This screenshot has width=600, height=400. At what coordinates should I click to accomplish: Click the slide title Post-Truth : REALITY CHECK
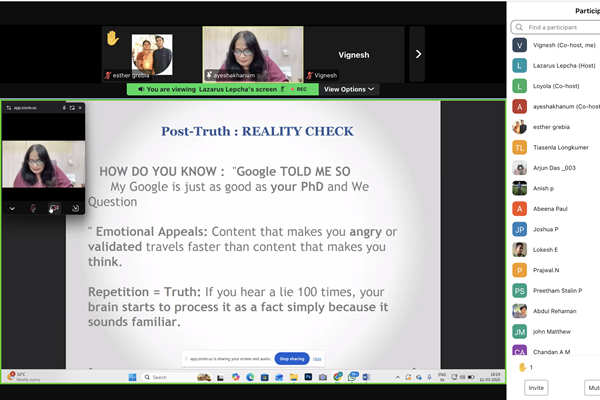[257, 131]
